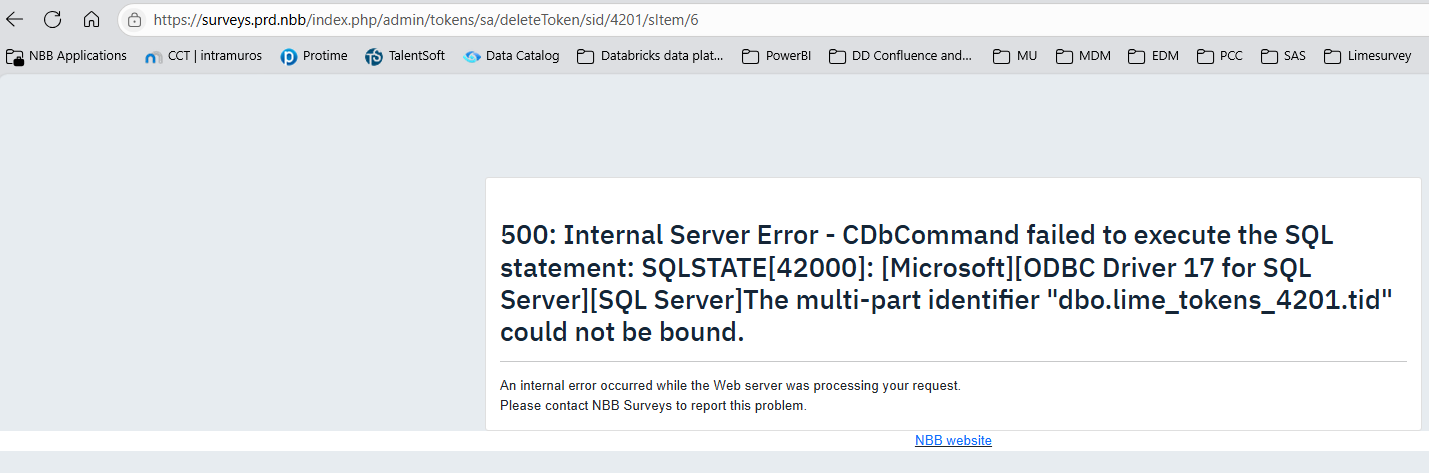Open the CCT | intramuros bookmark
This screenshot has width=1429, height=473.
[204, 56]
